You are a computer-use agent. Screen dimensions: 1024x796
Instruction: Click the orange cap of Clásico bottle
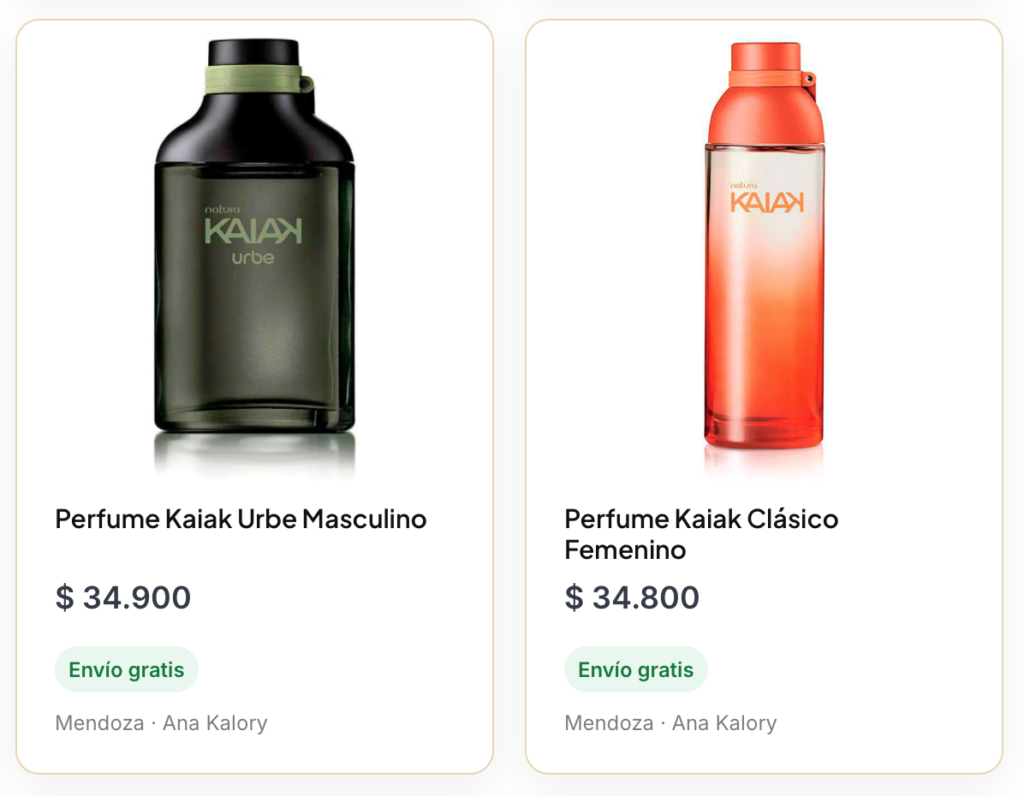[x=765, y=55]
